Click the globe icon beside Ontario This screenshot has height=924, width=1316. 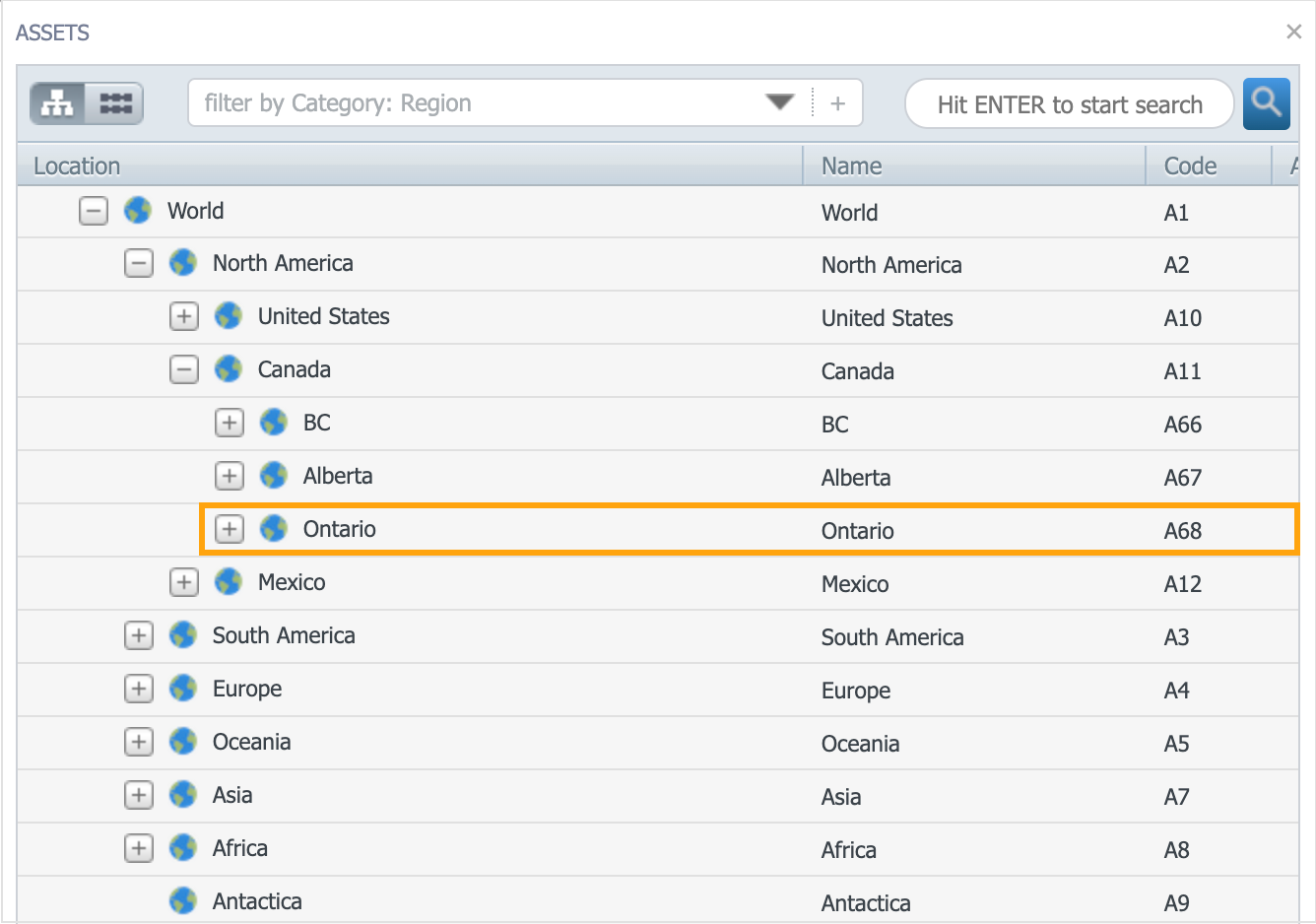[x=273, y=529]
